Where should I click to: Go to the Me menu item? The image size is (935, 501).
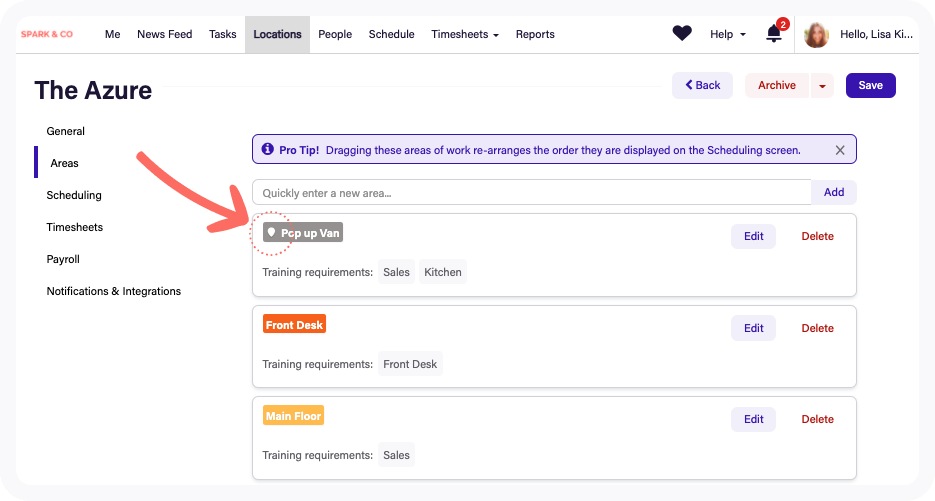[112, 35]
